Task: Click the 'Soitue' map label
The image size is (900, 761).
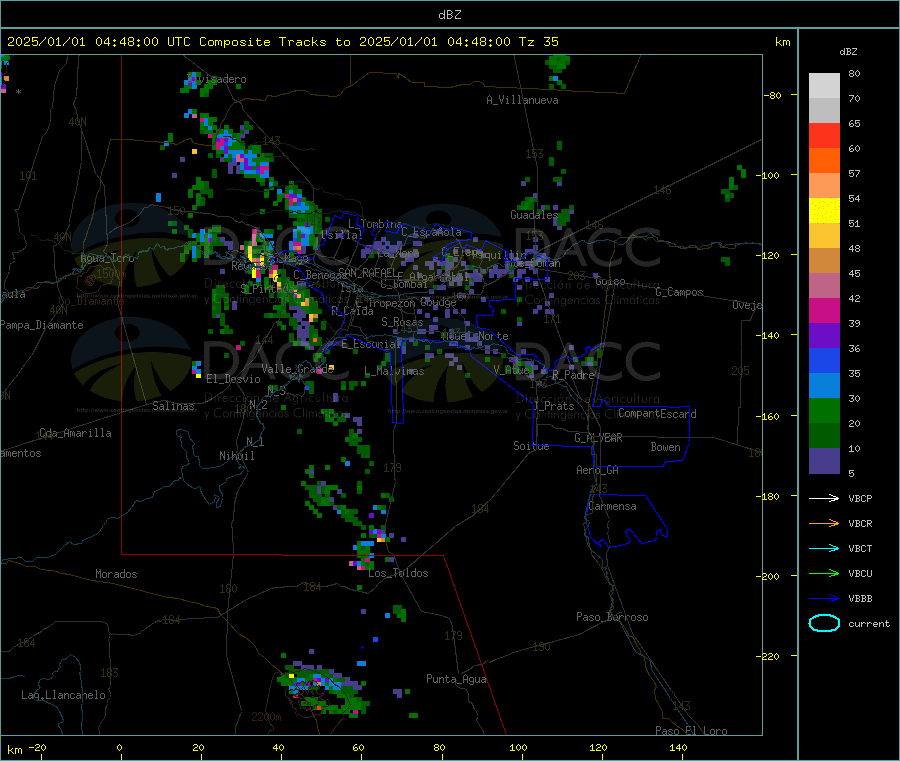Action: 531,446
